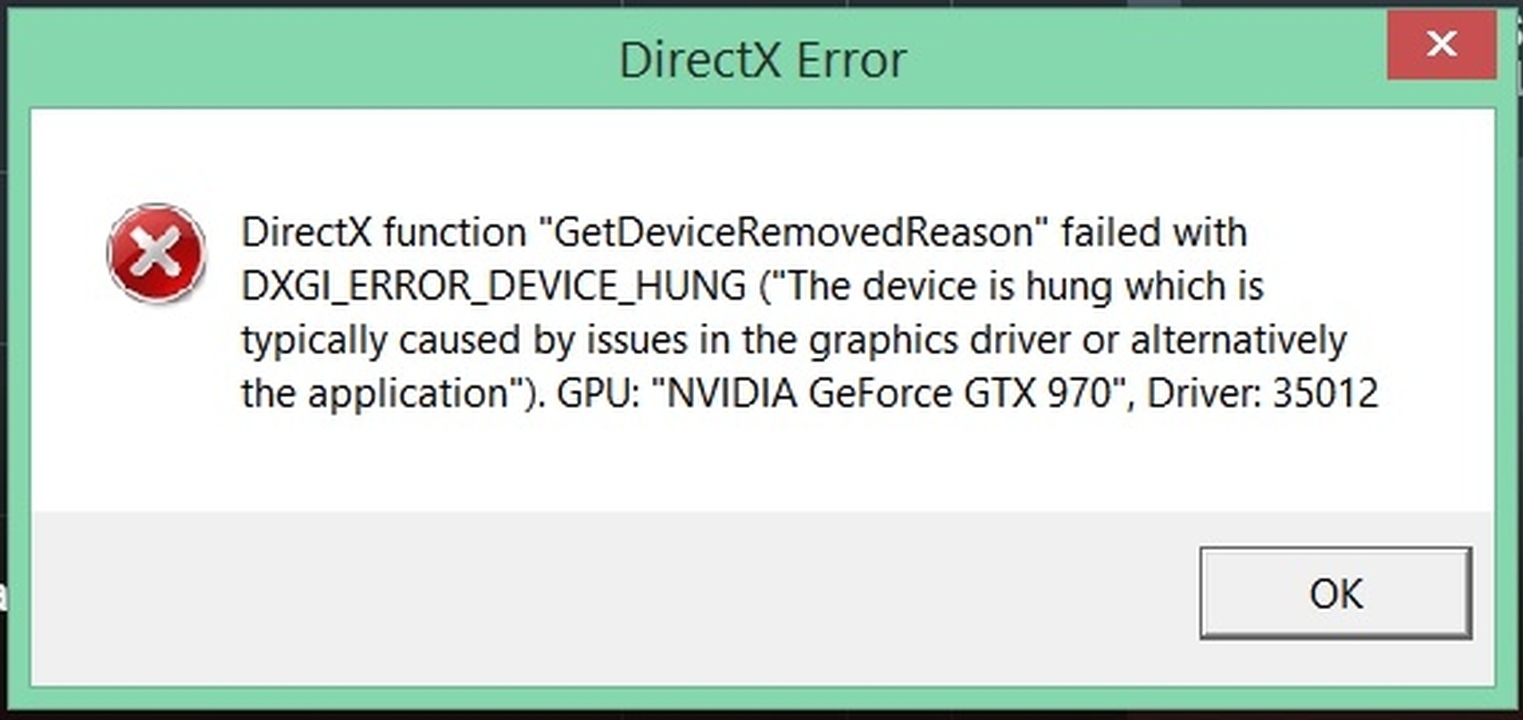The width and height of the screenshot is (1523, 720).
Task: Click the DXGI_ERROR_DEVICE_HUNG error code
Action: 493,287
